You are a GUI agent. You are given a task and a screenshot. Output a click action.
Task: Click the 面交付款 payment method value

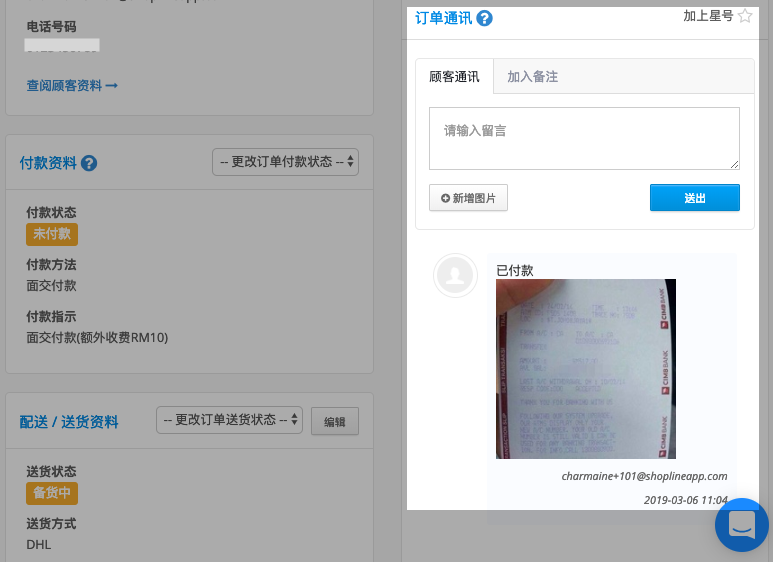[51, 286]
